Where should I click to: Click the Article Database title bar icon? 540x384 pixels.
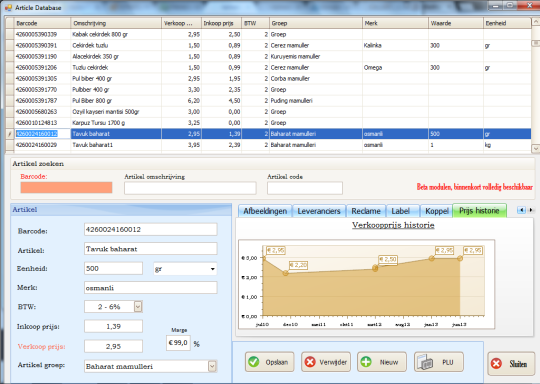pyautogui.click(x=8, y=7)
